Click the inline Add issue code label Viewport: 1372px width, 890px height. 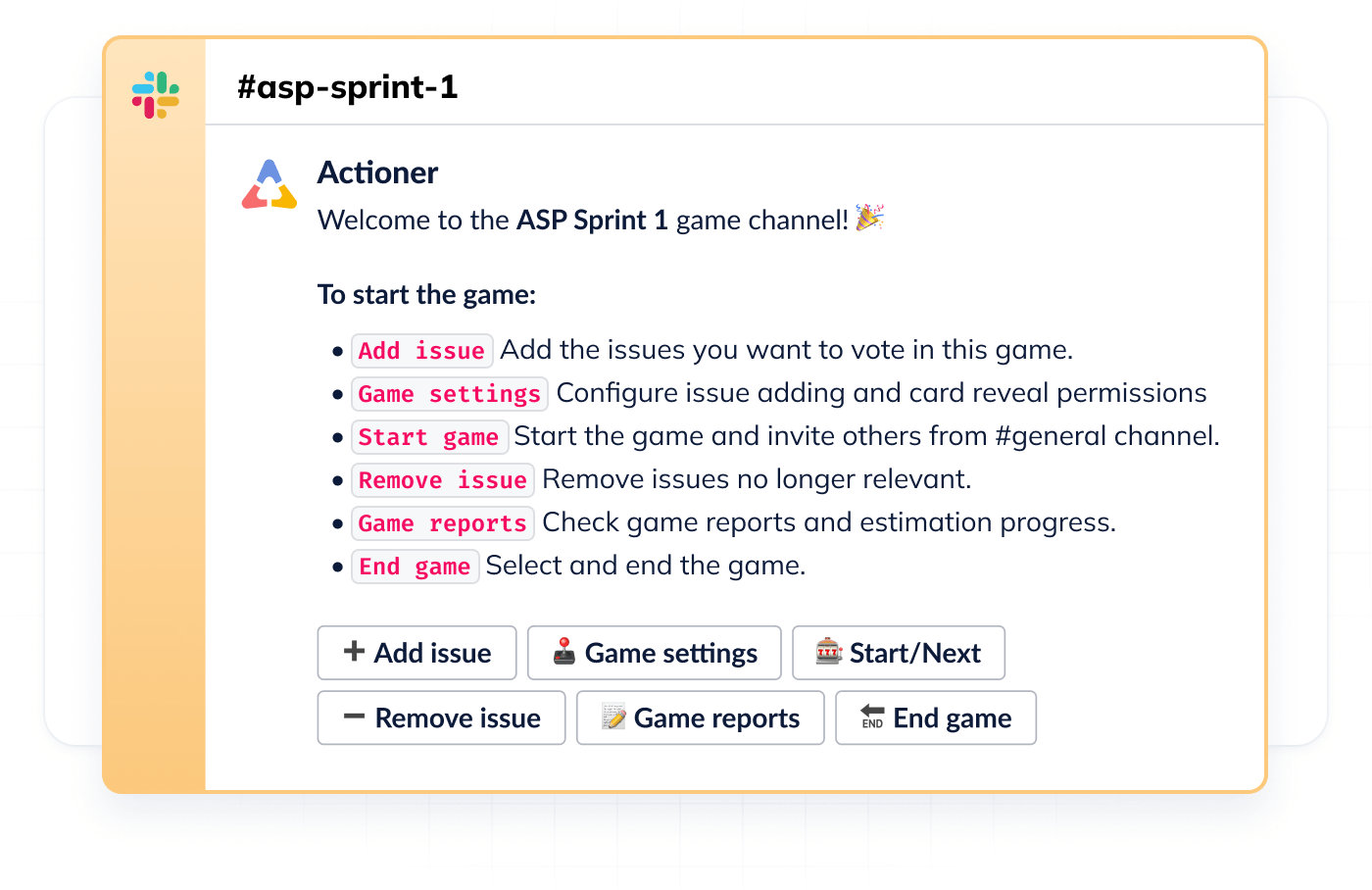tap(421, 350)
